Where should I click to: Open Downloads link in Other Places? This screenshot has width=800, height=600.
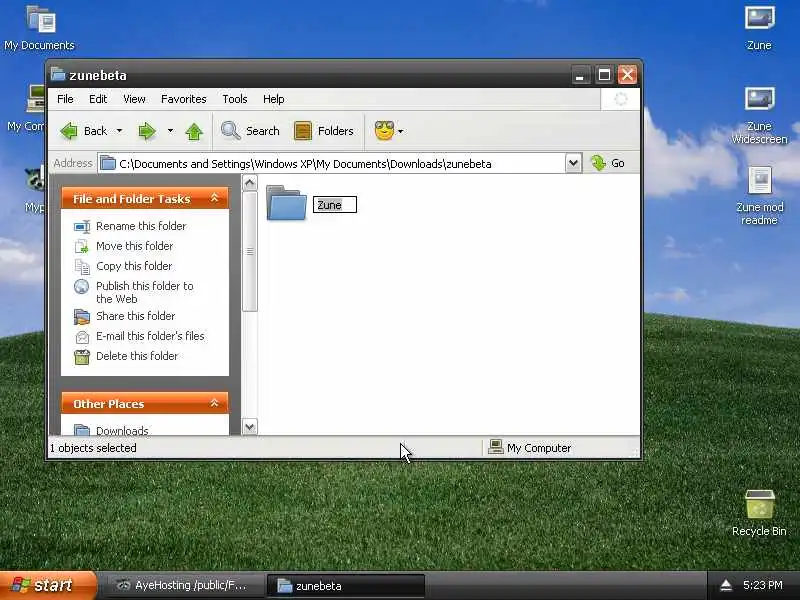pyautogui.click(x=122, y=430)
